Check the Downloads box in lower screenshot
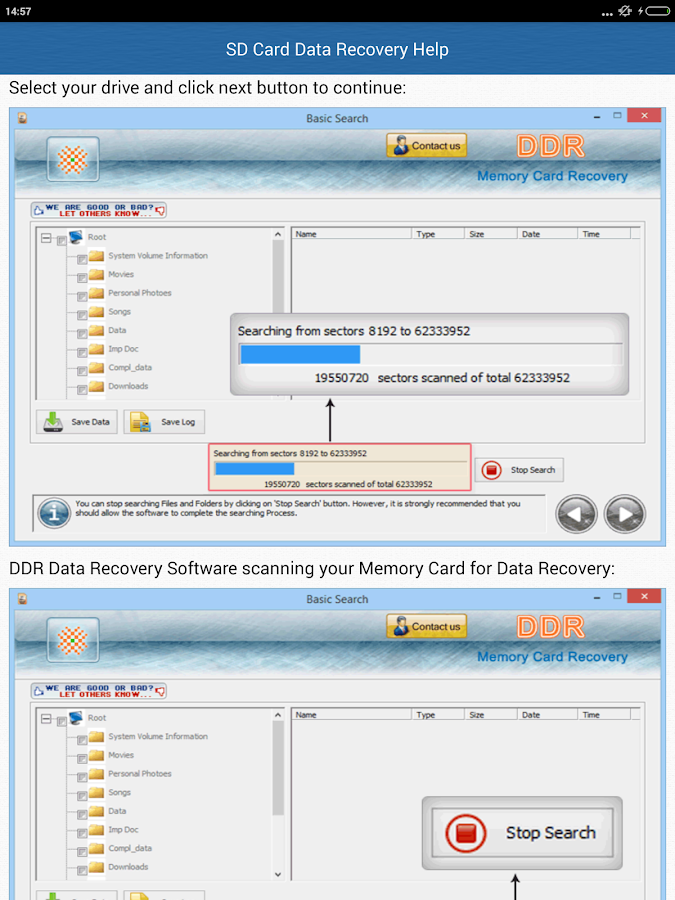This screenshot has height=900, width=675. [82, 871]
